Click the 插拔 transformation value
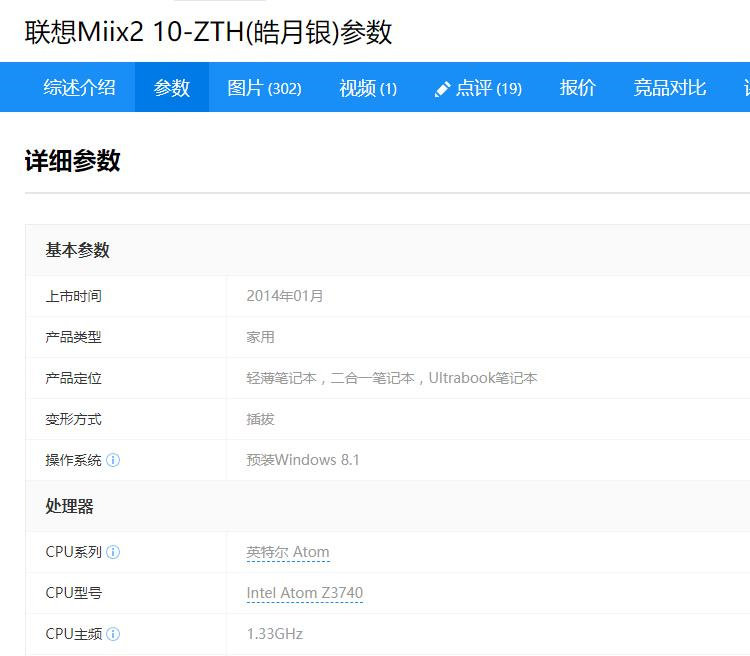 pos(260,420)
